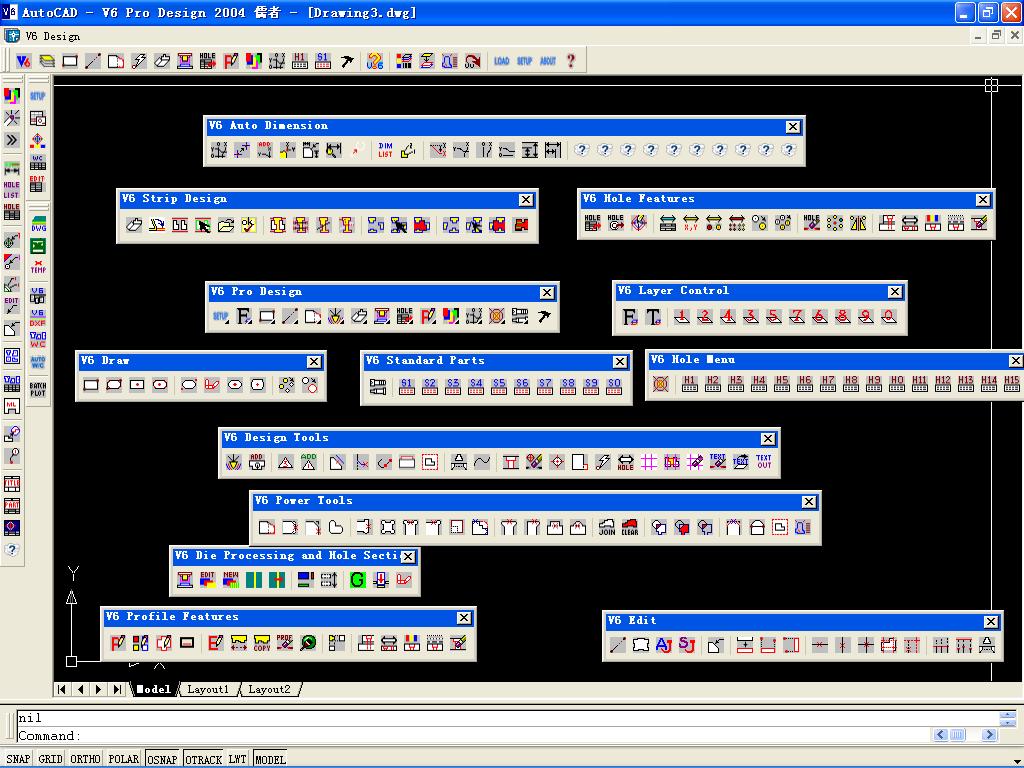
Task: Click the JOIN icon in V6 Power Tools
Action: (607, 527)
